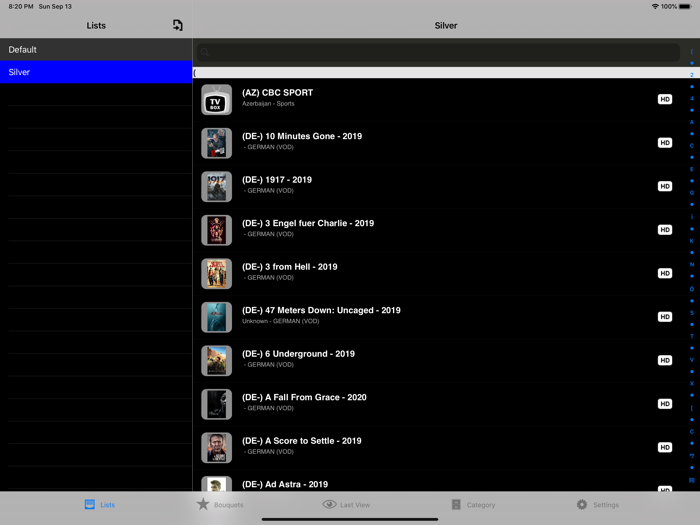Play (DE-) 3 Engel fuer Charlie - 2019
Viewport: 700px width, 525px height.
pyautogui.click(x=440, y=230)
